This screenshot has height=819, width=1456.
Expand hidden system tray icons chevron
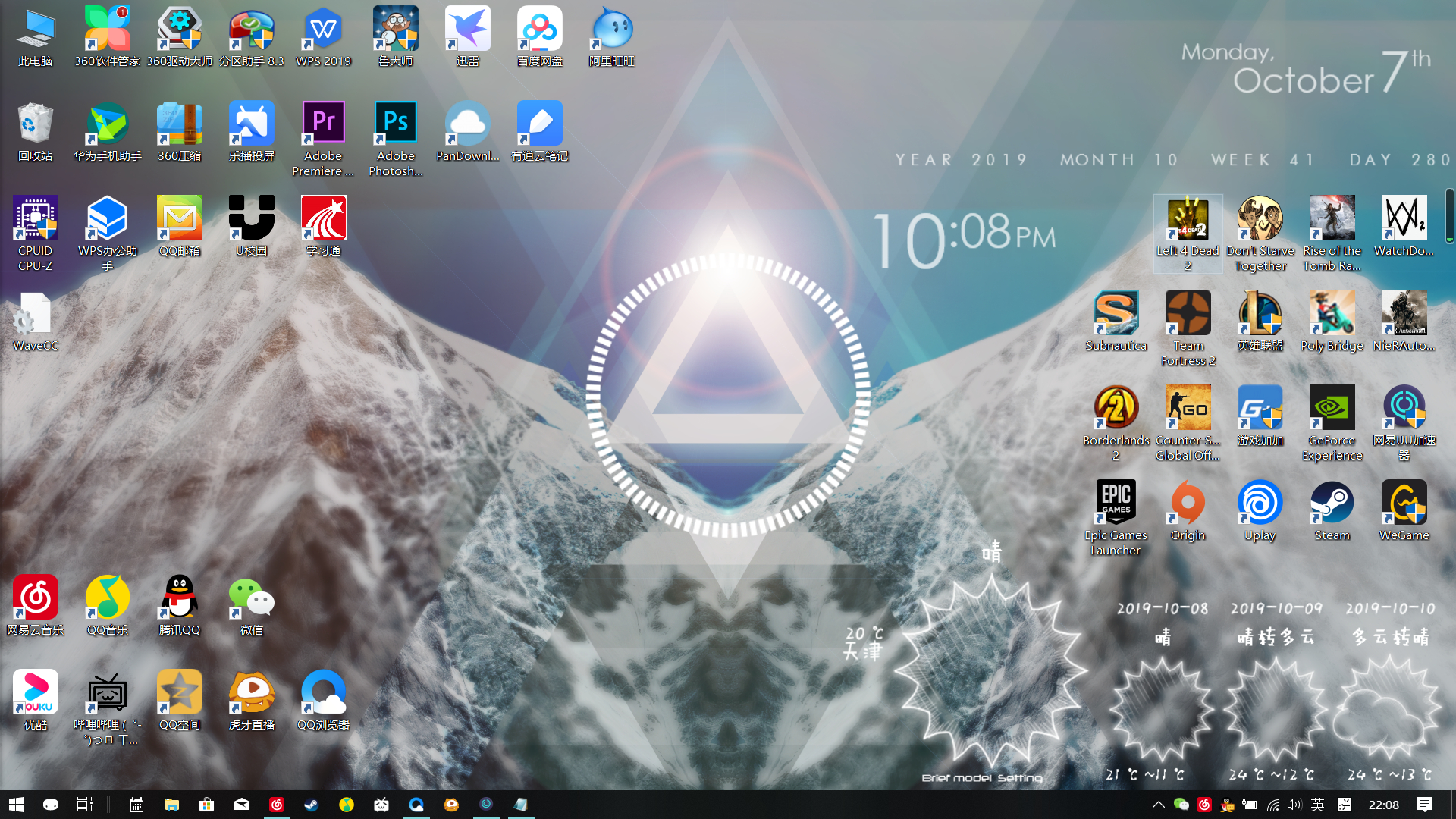(x=1158, y=805)
